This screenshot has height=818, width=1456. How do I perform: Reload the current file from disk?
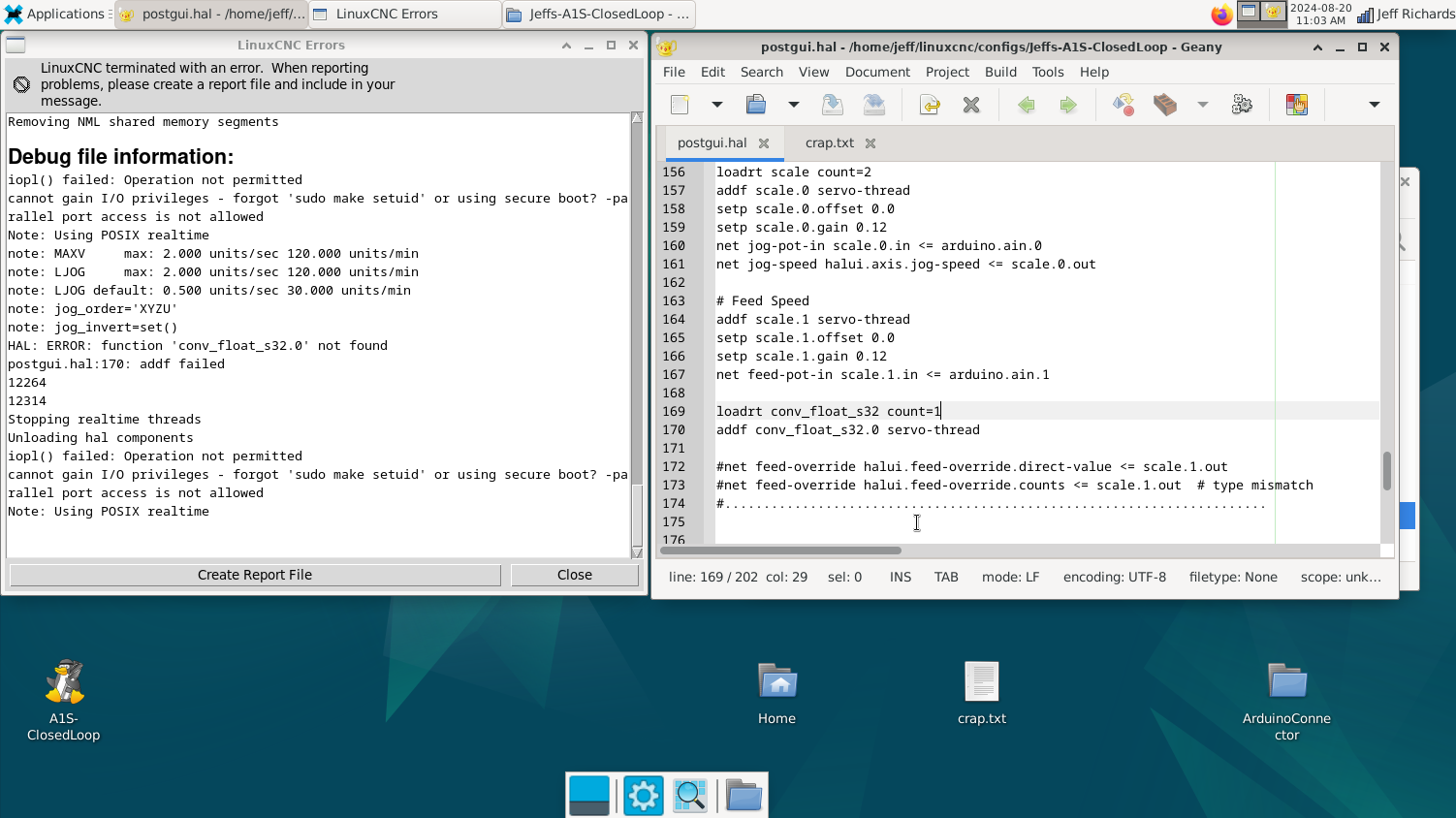pyautogui.click(x=930, y=105)
